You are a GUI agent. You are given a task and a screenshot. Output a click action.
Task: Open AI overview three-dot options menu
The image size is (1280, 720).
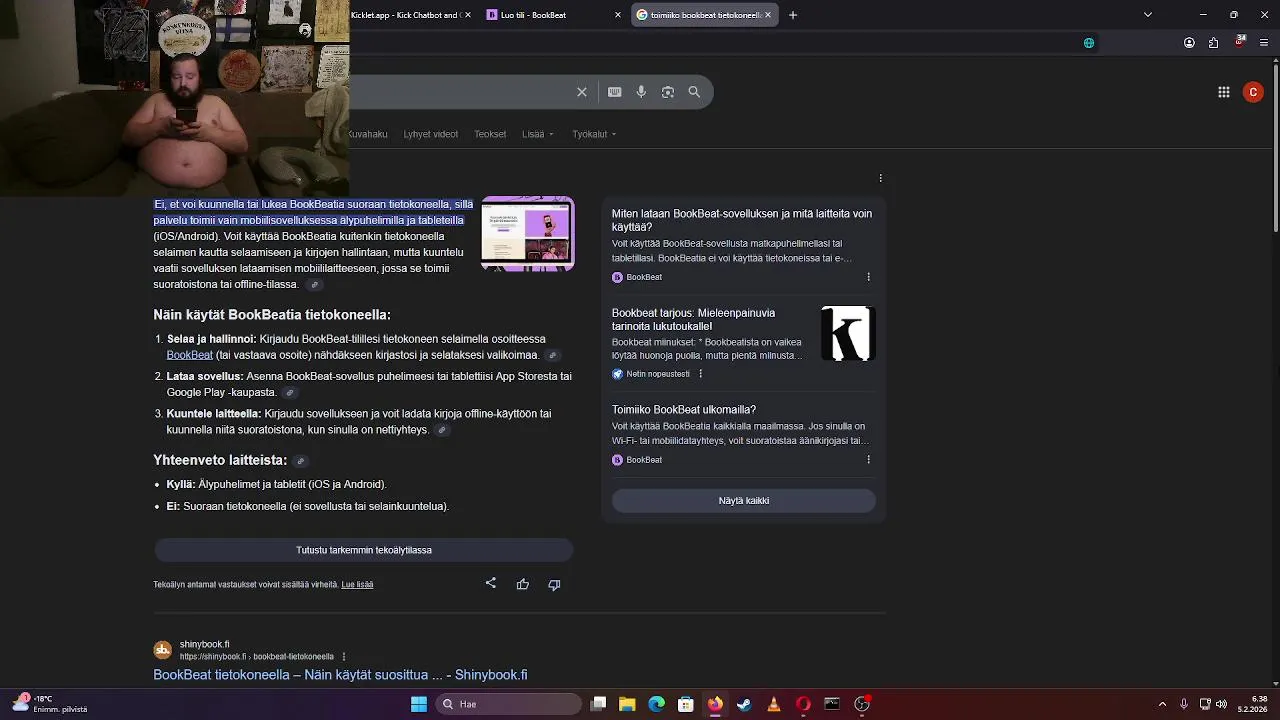pyautogui.click(x=880, y=178)
